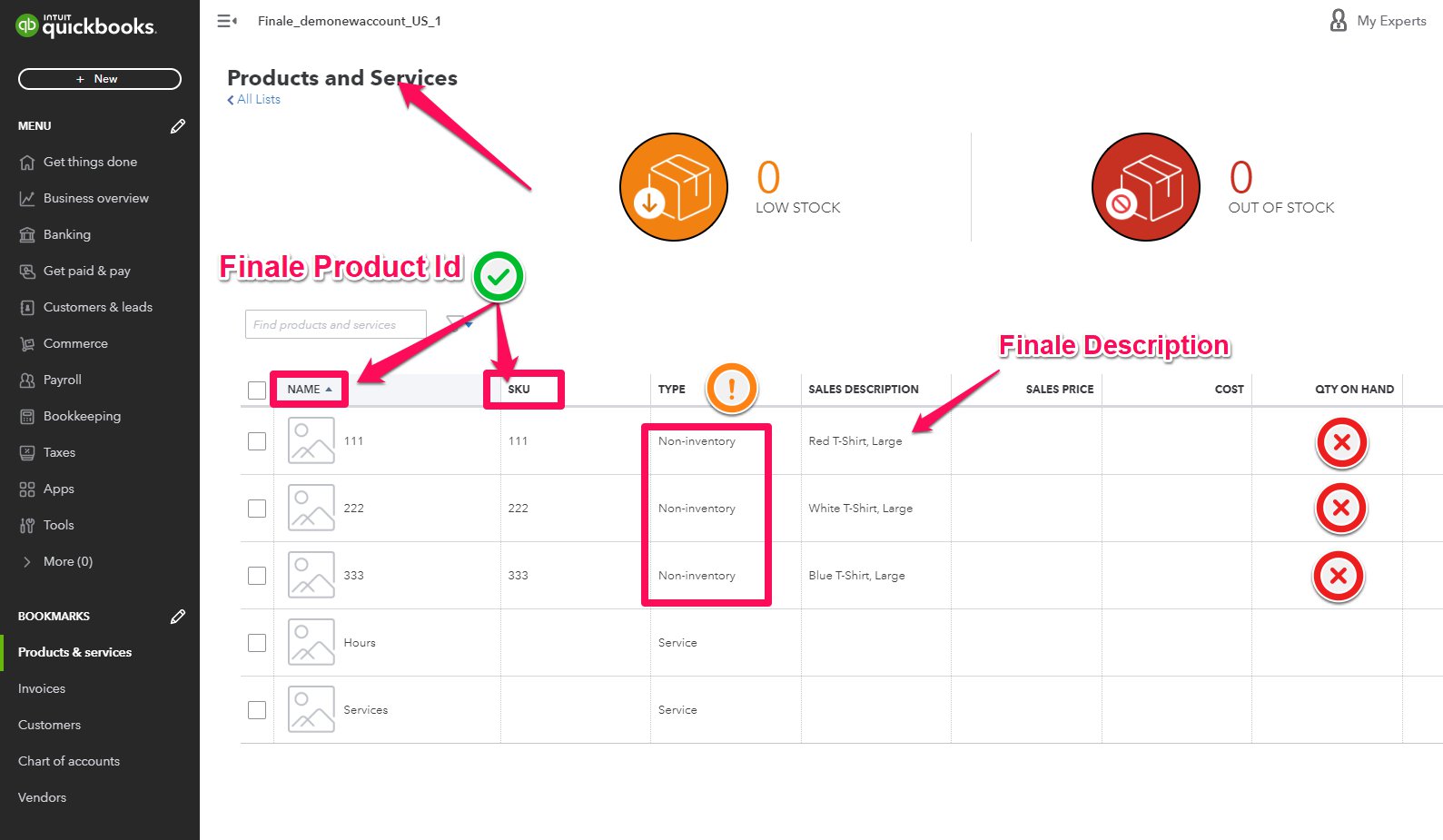1443x840 pixels.
Task: Check the box for item 222
Action: [x=257, y=509]
